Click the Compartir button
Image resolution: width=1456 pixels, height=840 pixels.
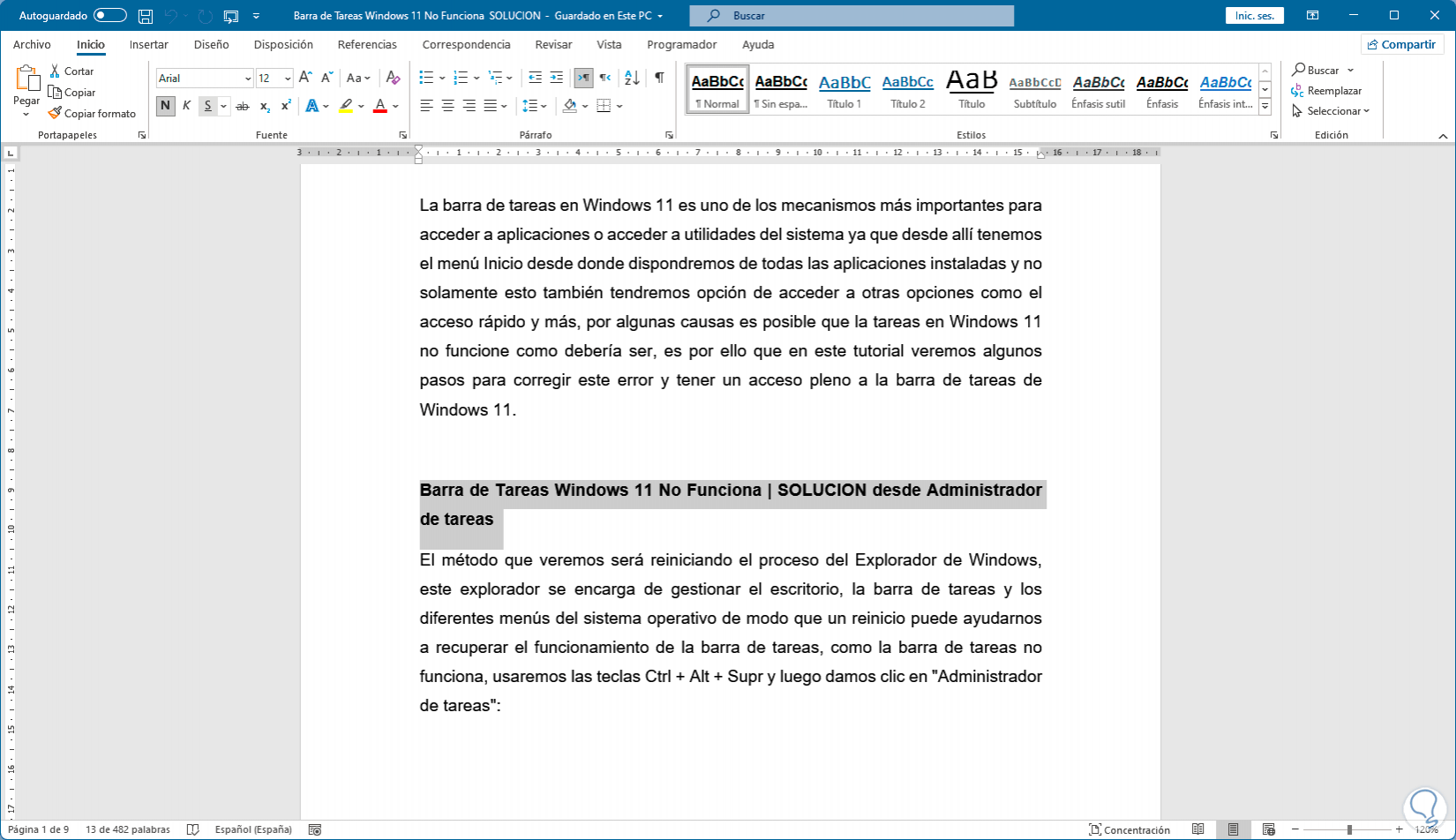tap(1401, 44)
